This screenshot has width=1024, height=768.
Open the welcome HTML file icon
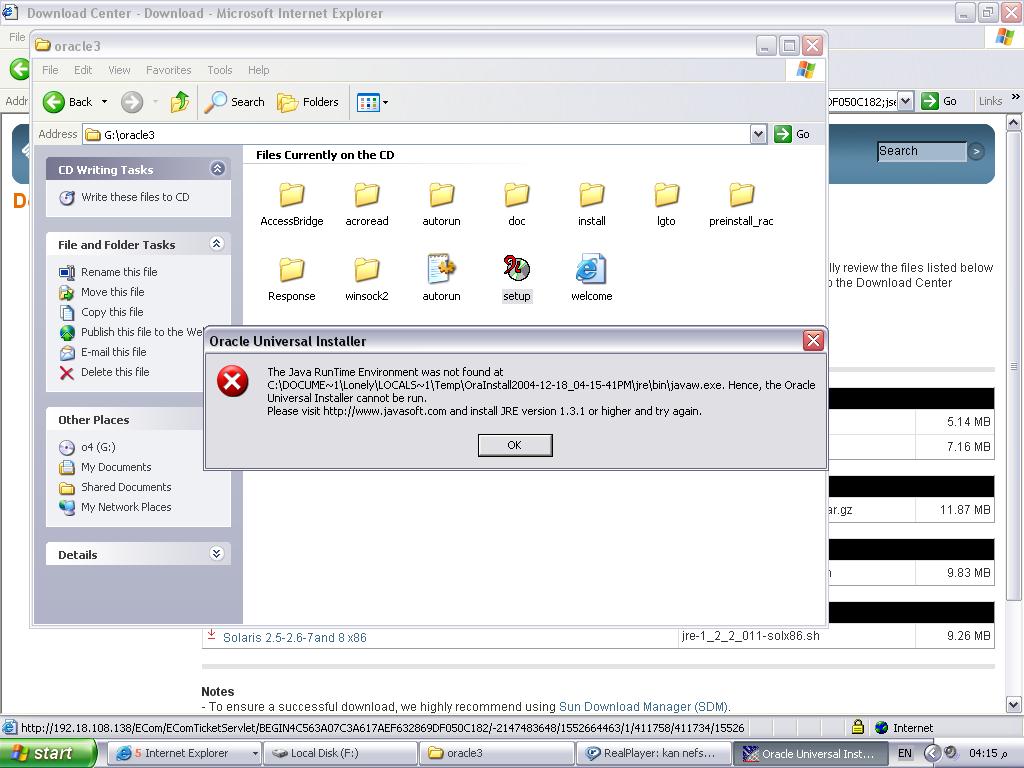(591, 271)
